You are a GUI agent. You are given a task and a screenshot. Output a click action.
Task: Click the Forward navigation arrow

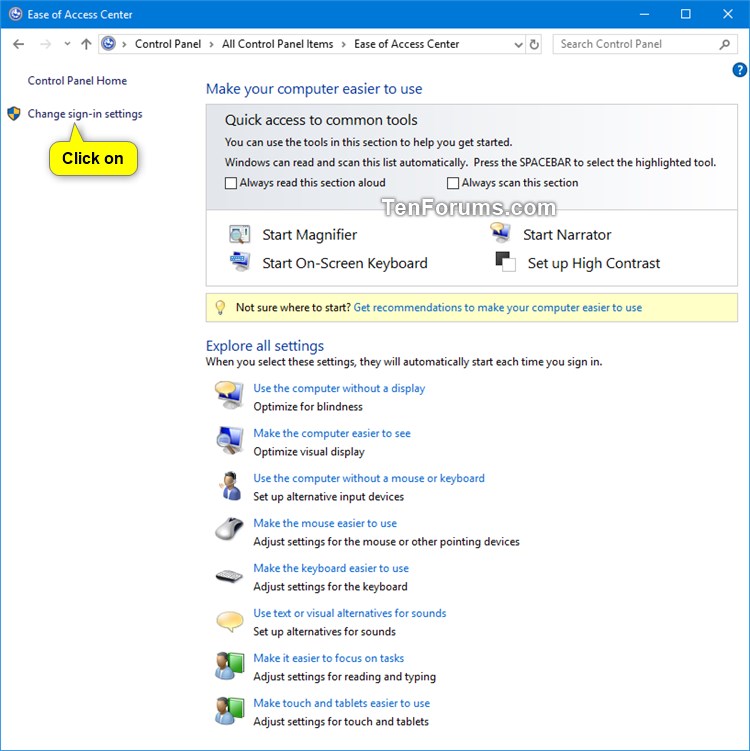(45, 44)
